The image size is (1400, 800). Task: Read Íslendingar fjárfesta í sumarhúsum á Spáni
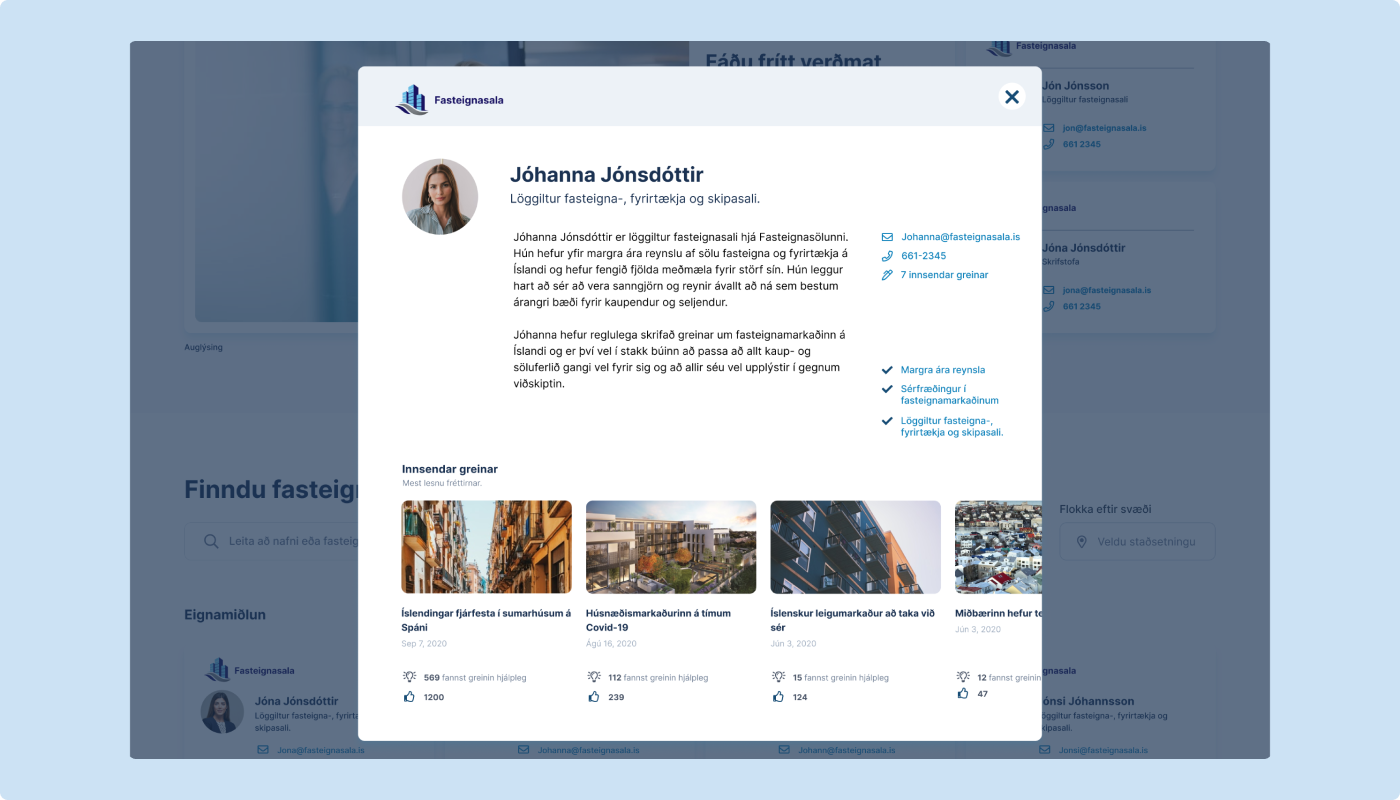tap(486, 620)
